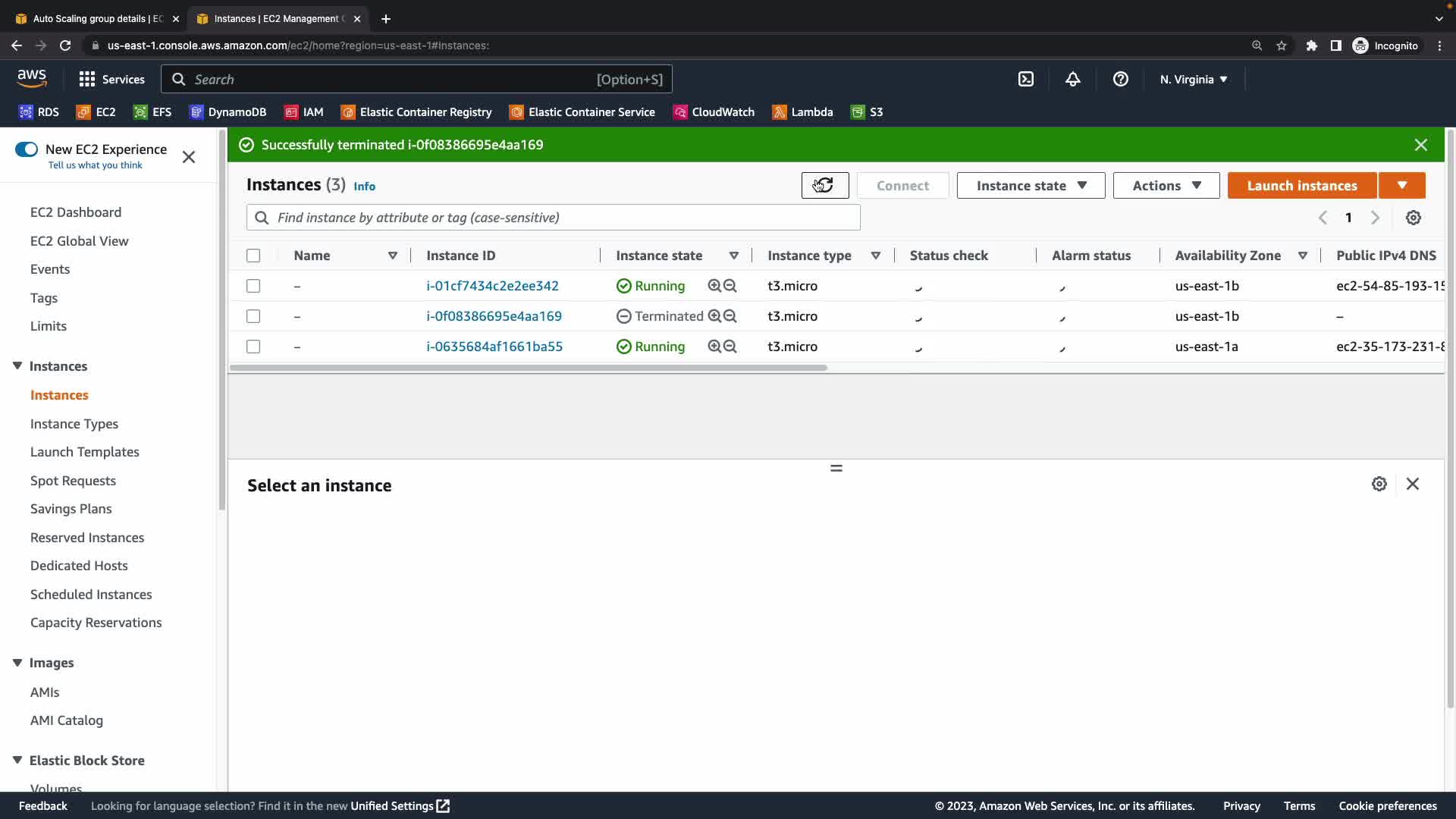Toggle the New EC2 Experience switch
The image size is (1456, 819).
[x=27, y=149]
